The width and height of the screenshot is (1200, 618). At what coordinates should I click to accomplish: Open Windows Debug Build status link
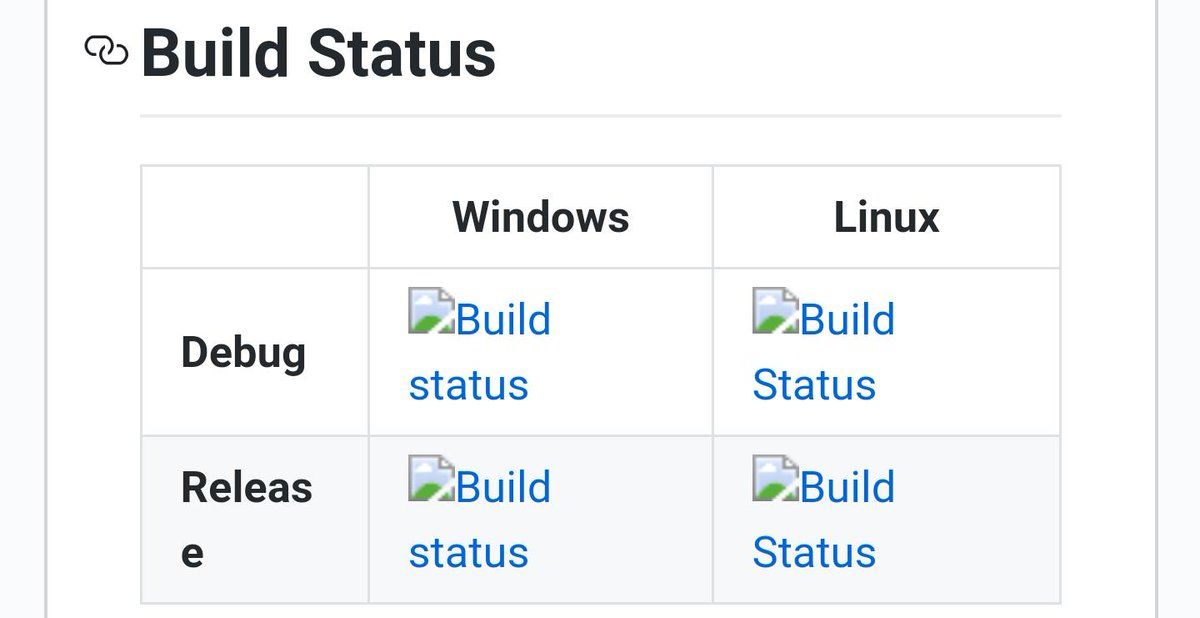pyautogui.click(x=480, y=352)
